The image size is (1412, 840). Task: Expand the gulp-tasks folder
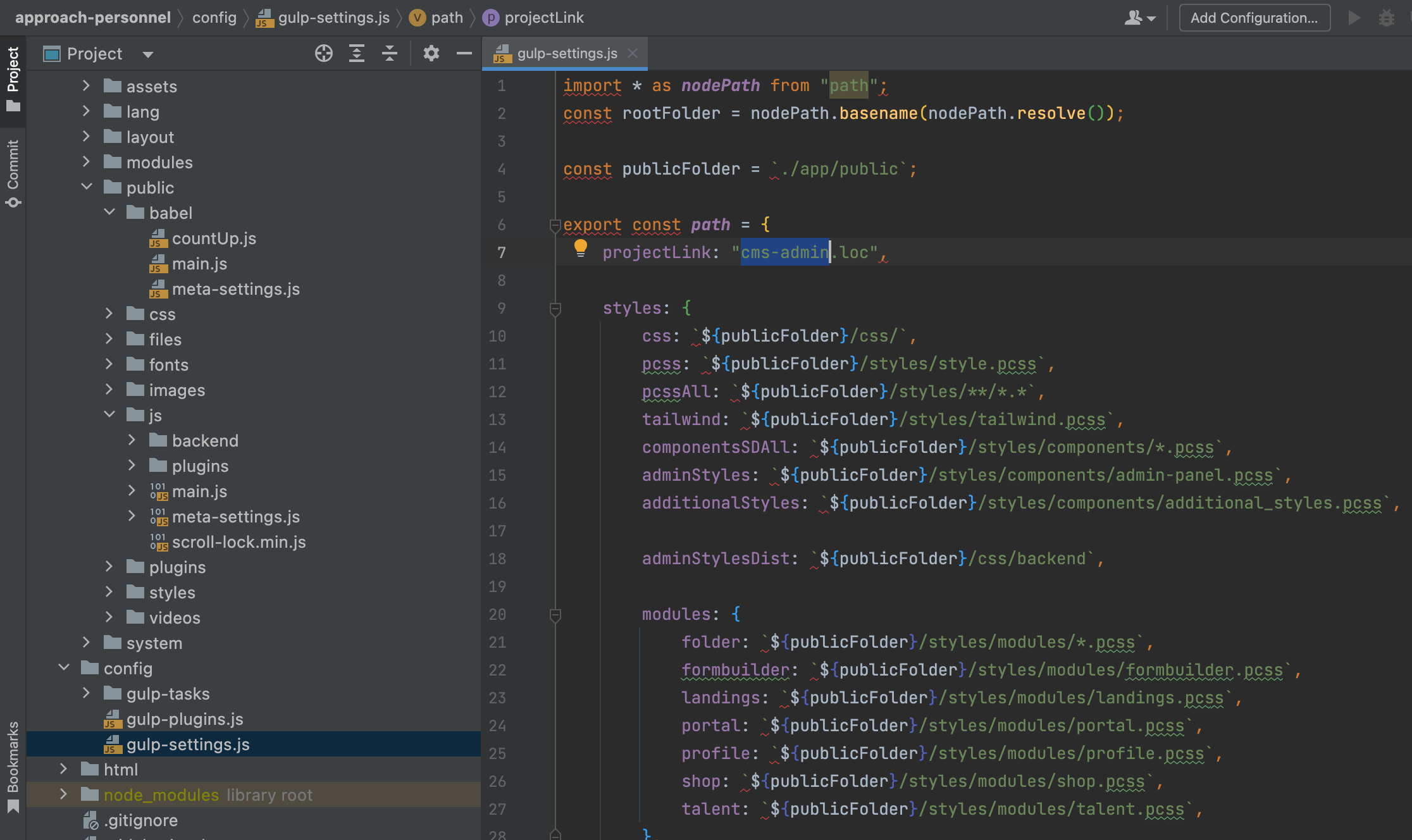click(87, 693)
